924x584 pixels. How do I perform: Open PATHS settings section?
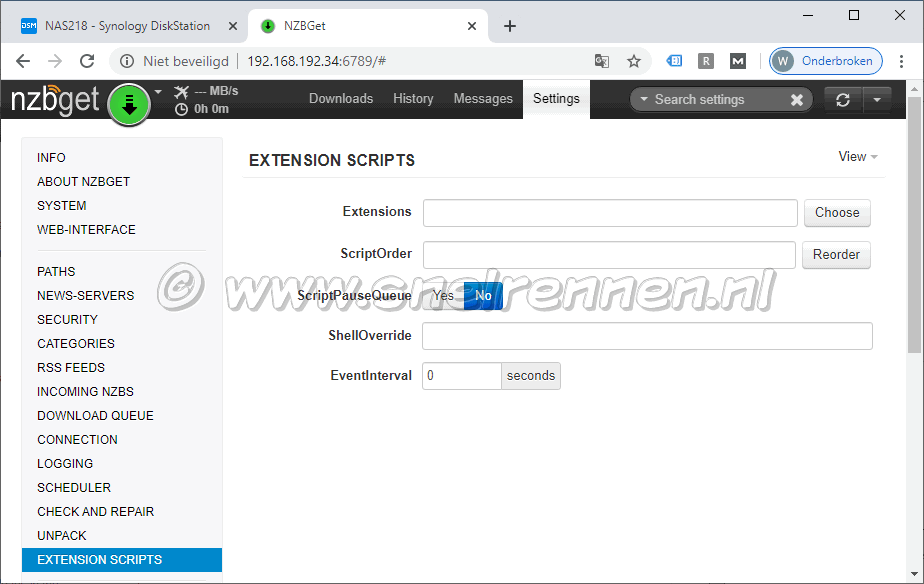tap(56, 272)
